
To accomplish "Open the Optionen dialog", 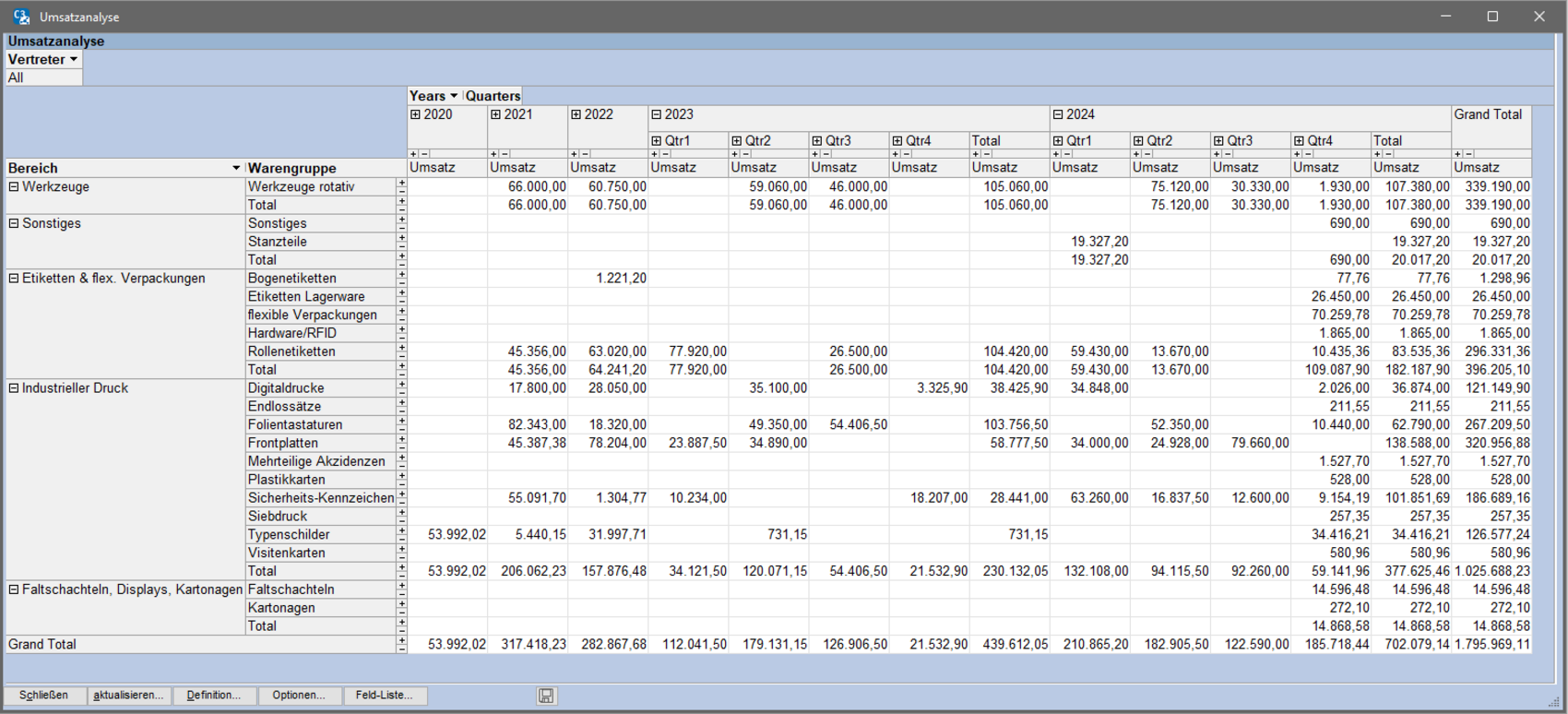I will click(x=299, y=696).
